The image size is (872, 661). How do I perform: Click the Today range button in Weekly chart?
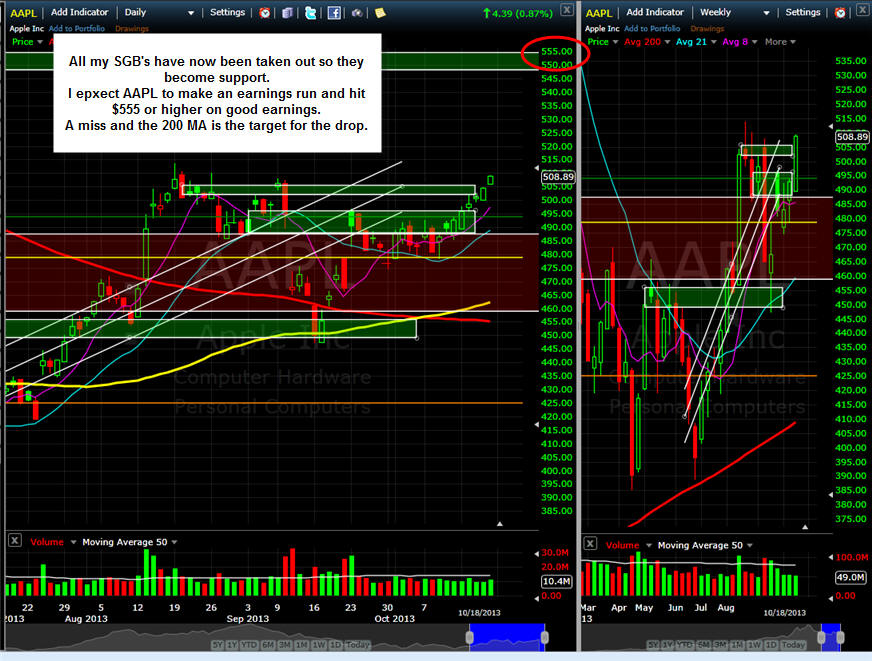[794, 645]
